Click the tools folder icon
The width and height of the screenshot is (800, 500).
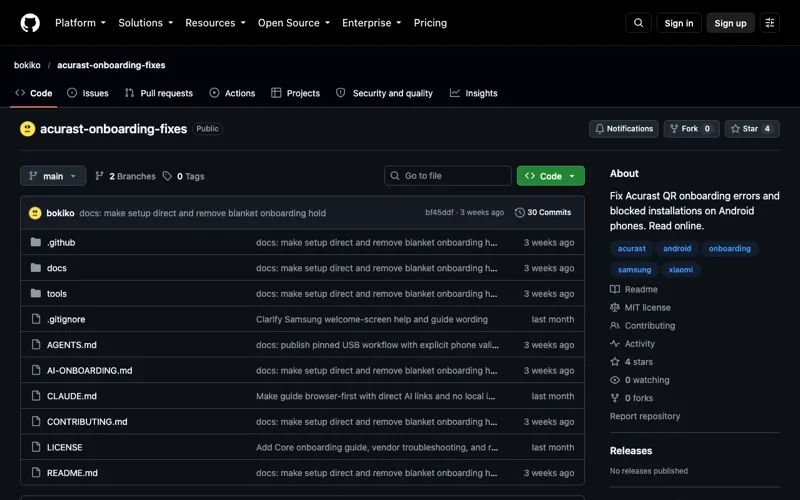36,293
